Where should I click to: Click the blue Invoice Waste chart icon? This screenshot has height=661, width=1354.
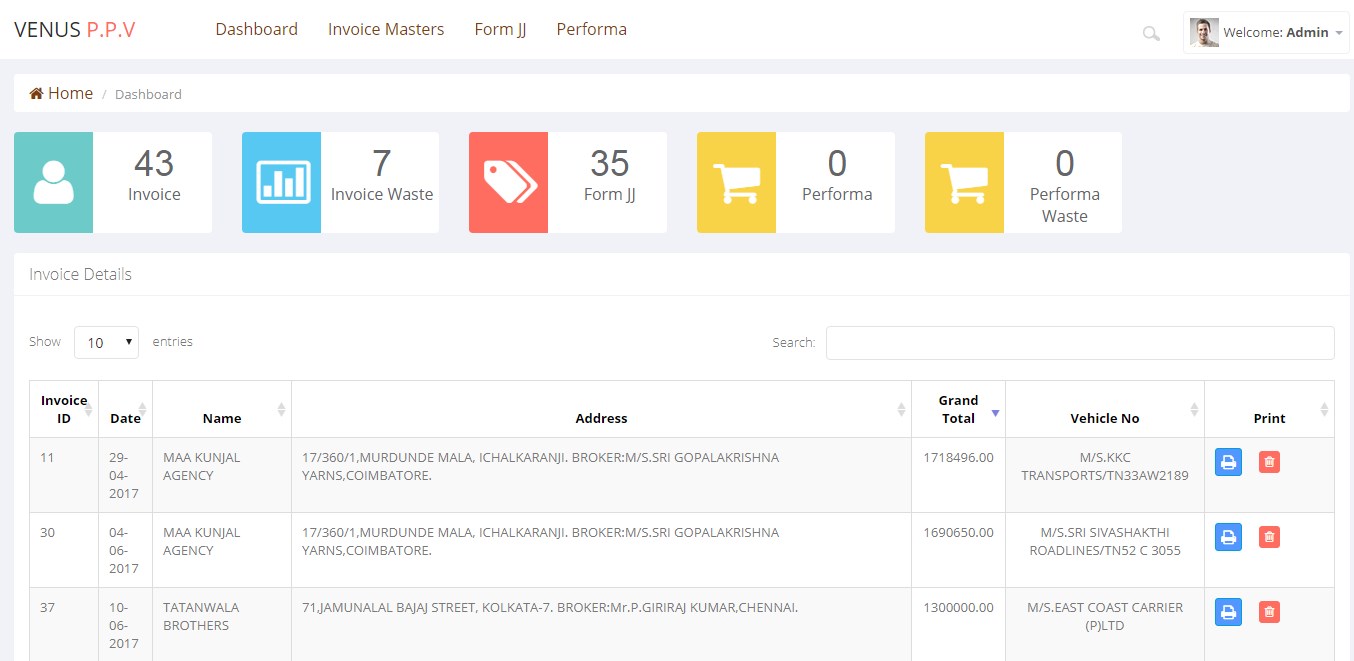281,182
